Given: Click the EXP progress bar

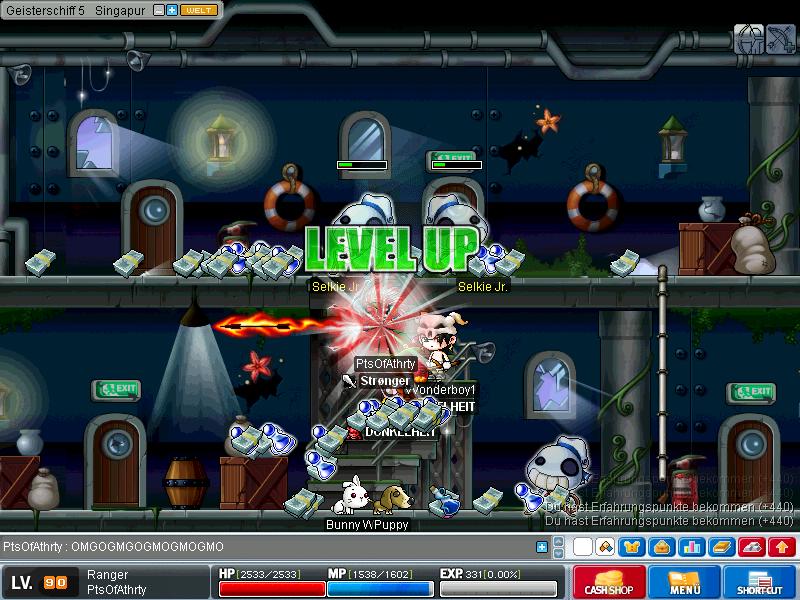Looking at the screenshot, I should point(498,588).
